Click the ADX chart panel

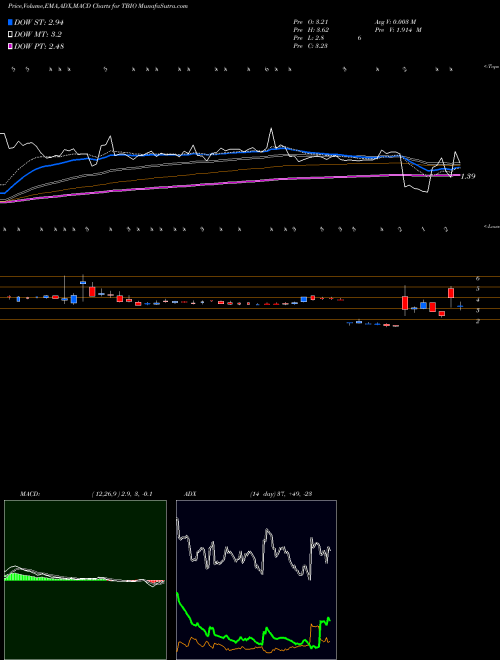pos(256,580)
